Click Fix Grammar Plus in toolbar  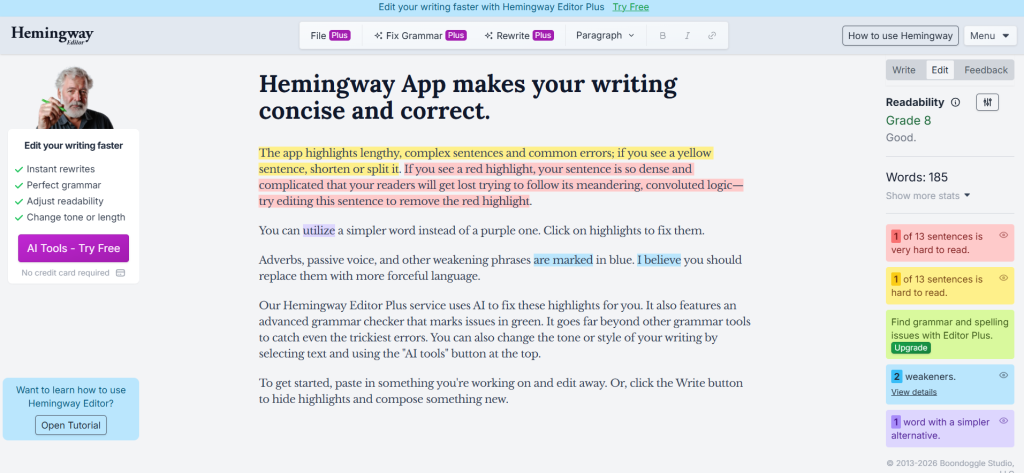tap(420, 36)
